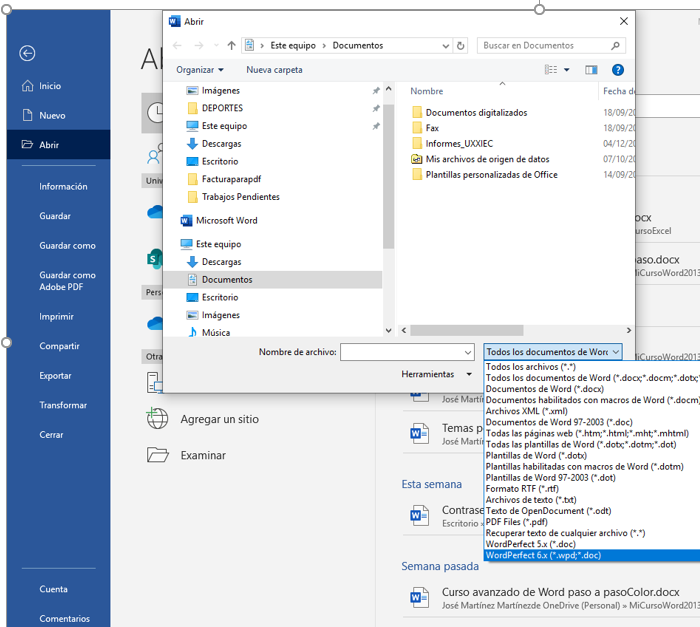Open the Herramientas dropdown
The height and width of the screenshot is (627, 700).
[436, 374]
